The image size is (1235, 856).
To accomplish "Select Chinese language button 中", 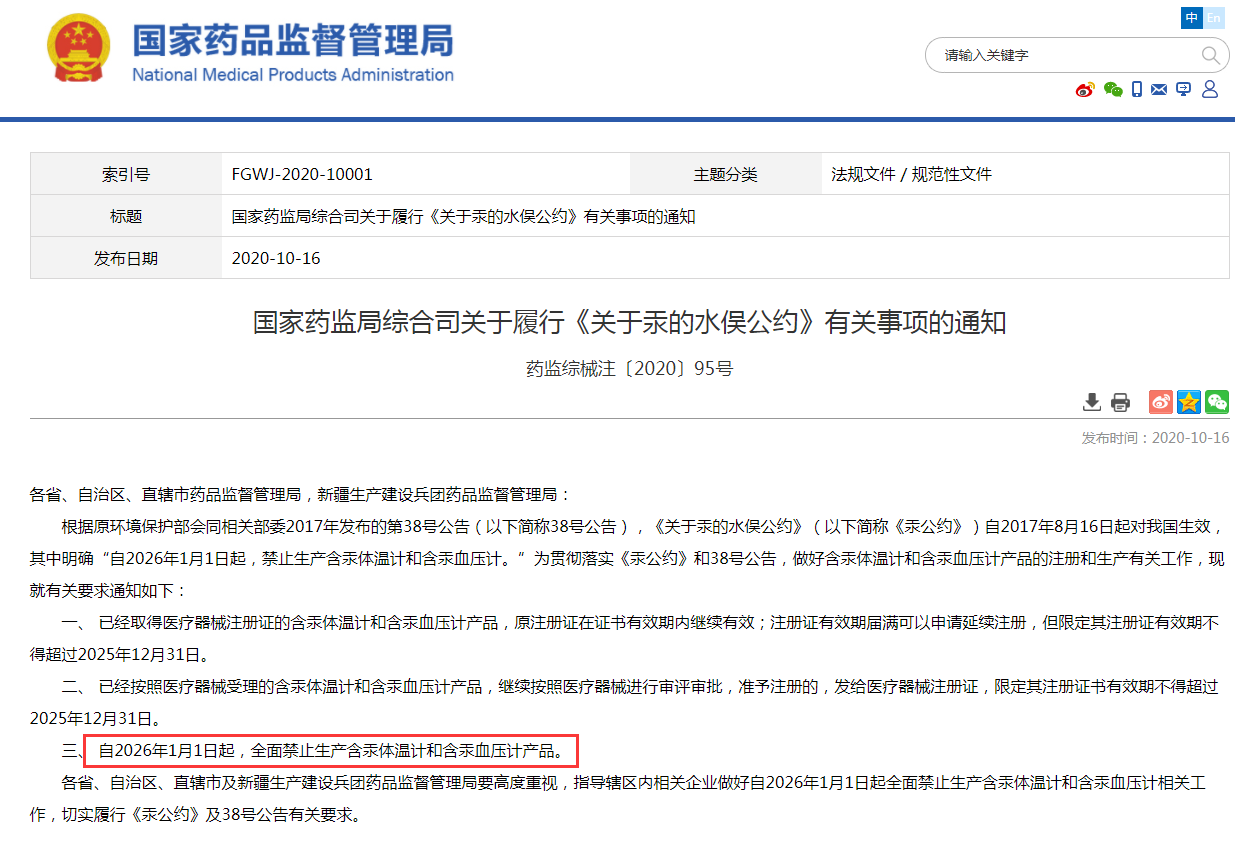I will tap(1191, 18).
